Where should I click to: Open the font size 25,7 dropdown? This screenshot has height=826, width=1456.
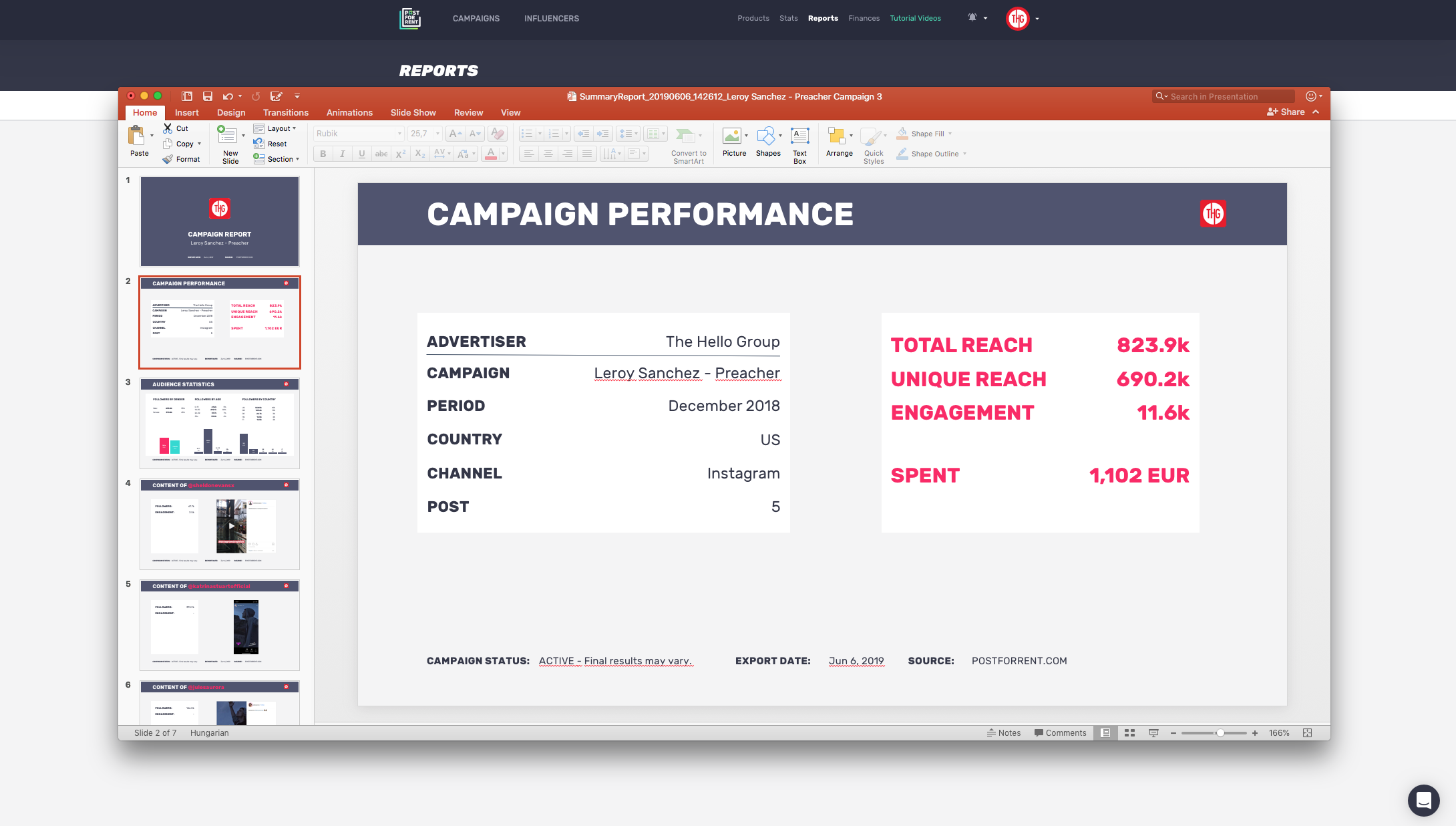coord(438,134)
